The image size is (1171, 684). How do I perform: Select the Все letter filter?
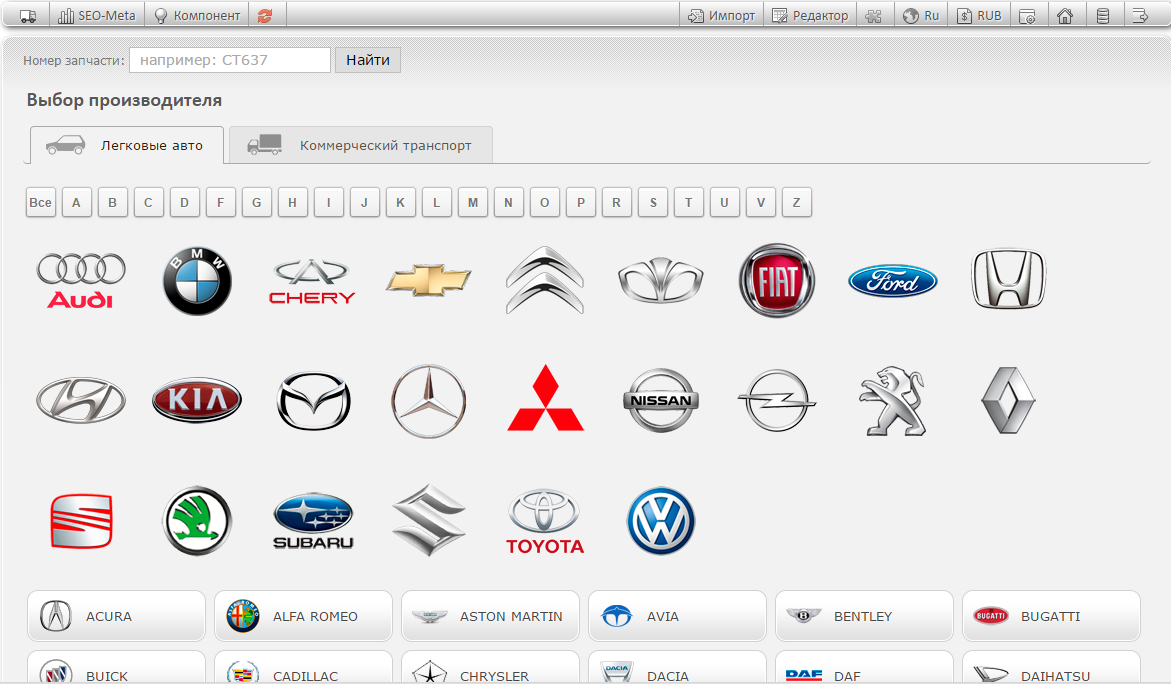pos(40,202)
